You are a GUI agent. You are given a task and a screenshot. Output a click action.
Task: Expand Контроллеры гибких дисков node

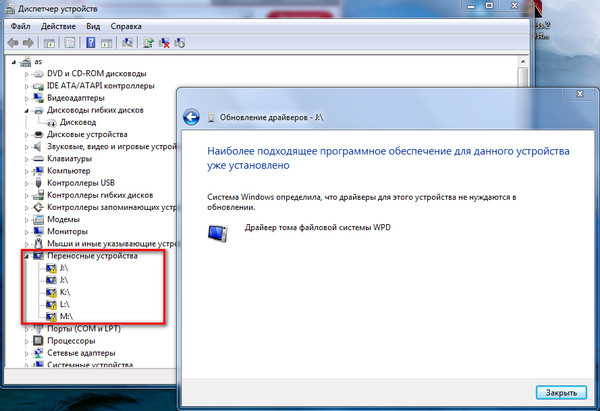pos(26,196)
